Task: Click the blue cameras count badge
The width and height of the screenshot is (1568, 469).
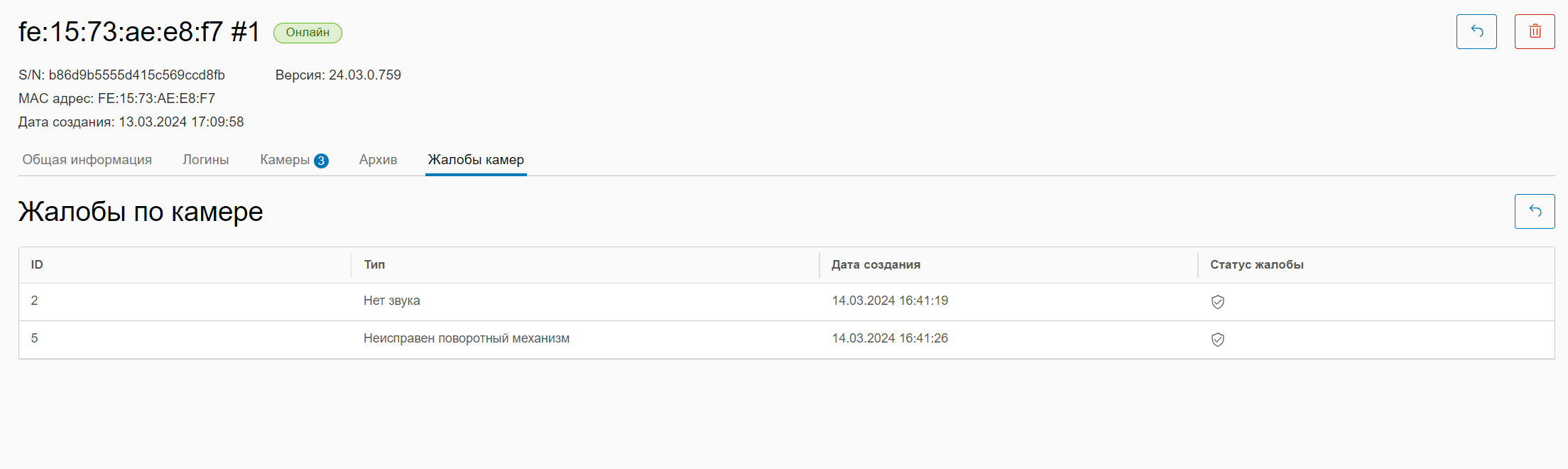Action: click(x=321, y=161)
